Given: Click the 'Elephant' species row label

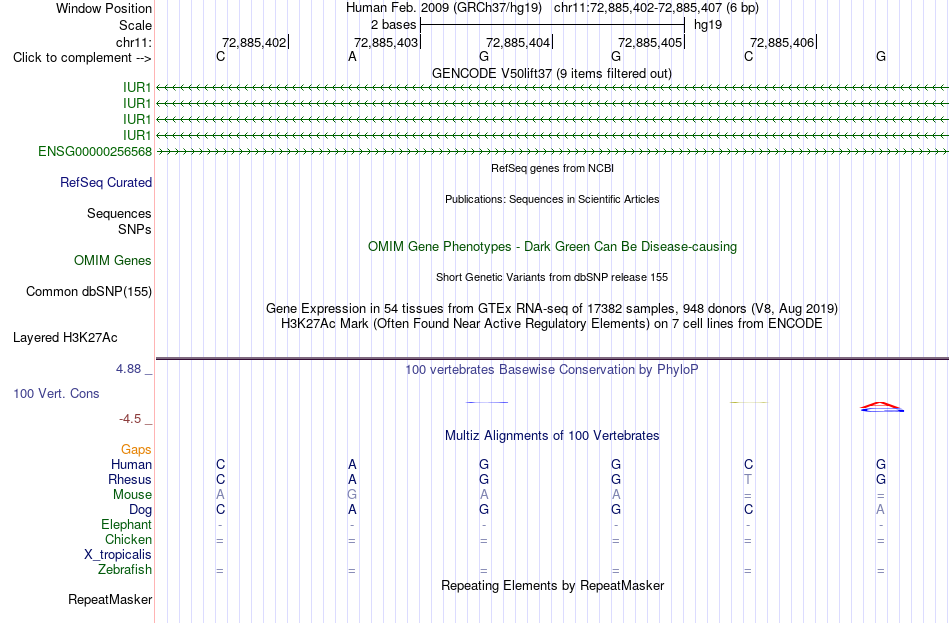Looking at the screenshot, I should [x=127, y=525].
